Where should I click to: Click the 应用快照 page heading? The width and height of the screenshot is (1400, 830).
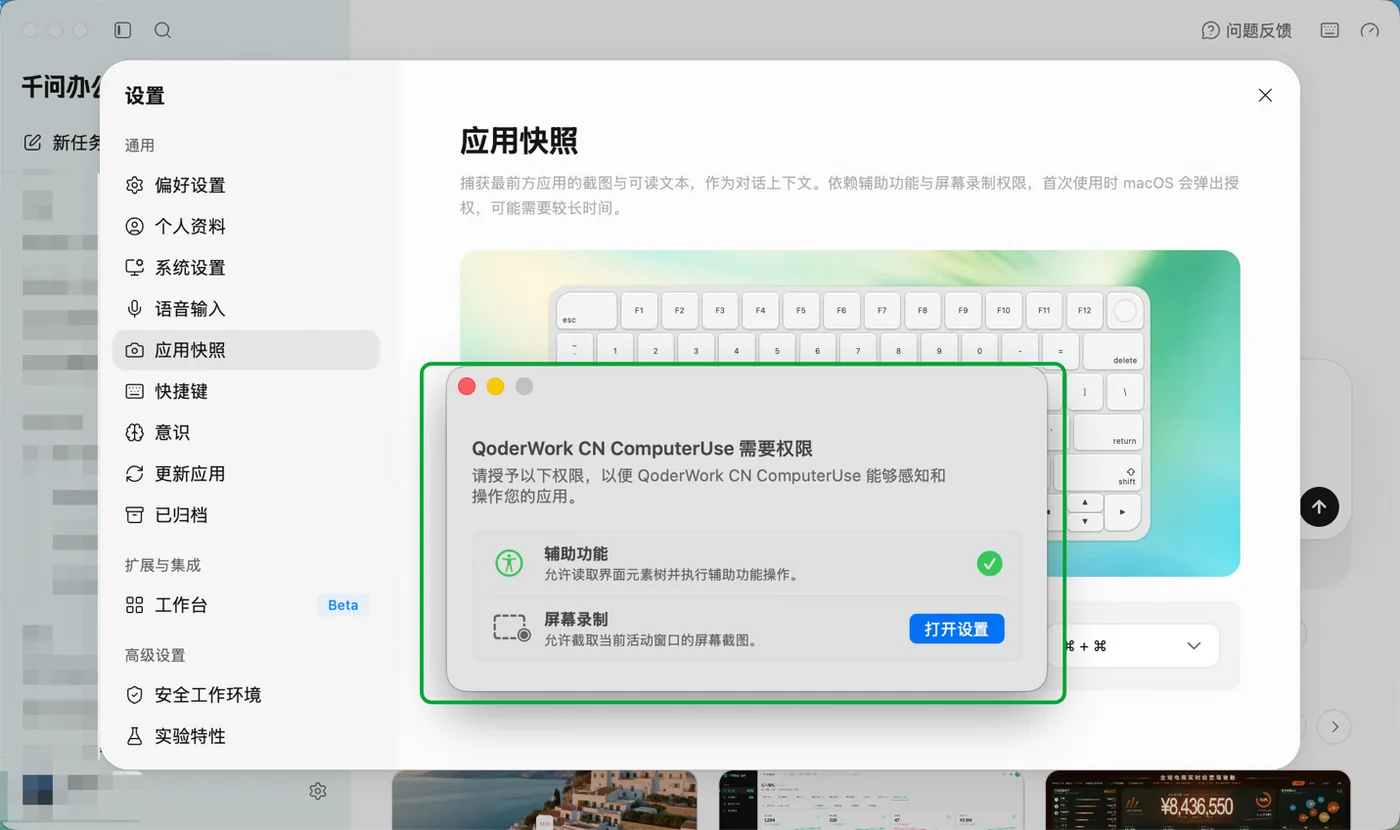click(x=519, y=141)
